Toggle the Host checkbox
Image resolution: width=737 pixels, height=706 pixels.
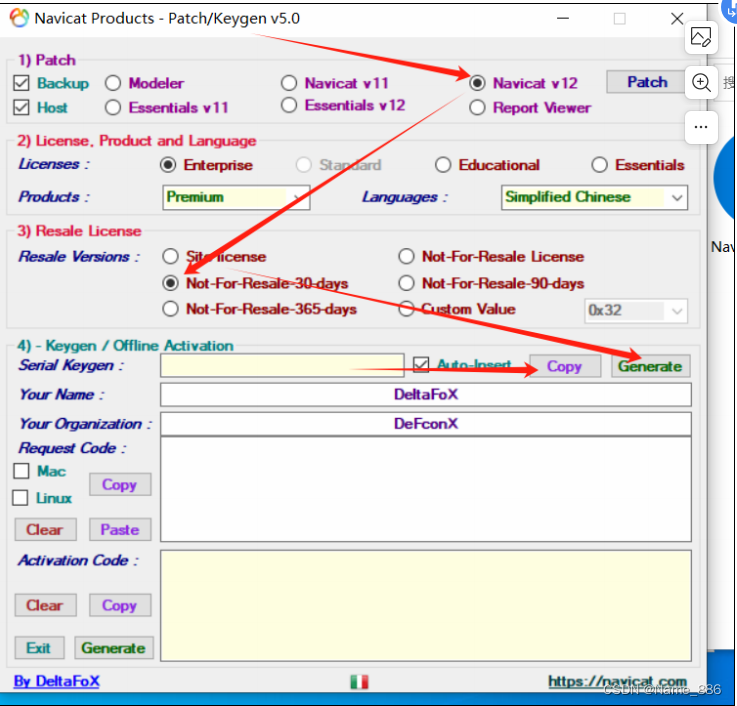(x=22, y=108)
